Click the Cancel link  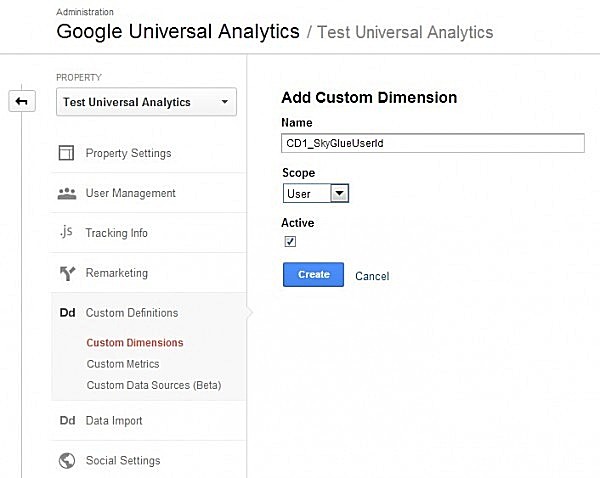coord(372,276)
